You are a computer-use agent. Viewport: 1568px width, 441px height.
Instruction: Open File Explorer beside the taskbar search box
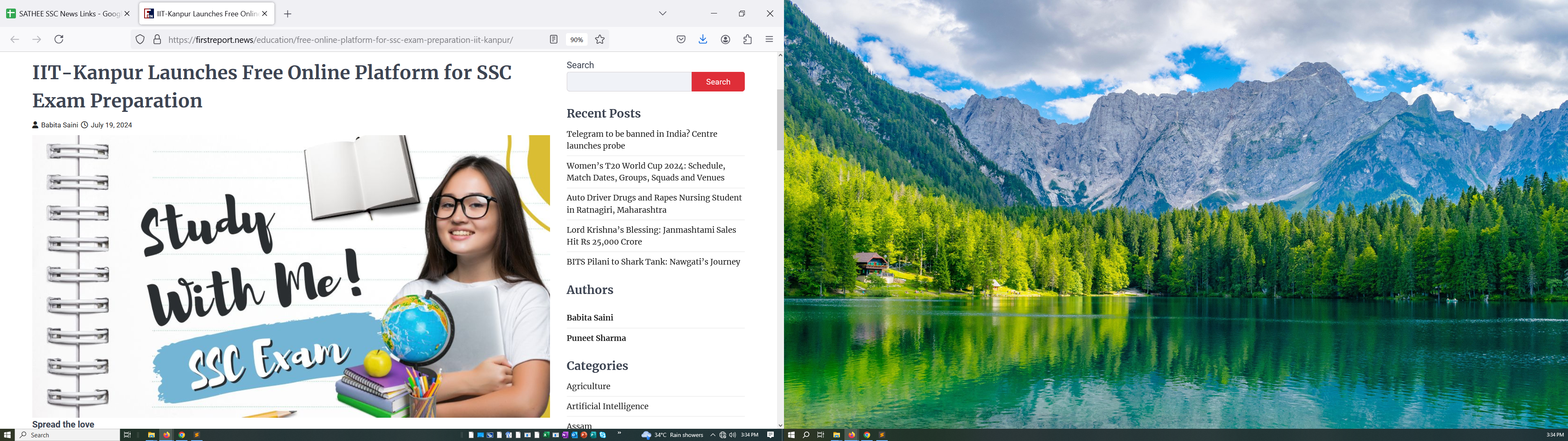coord(151,435)
